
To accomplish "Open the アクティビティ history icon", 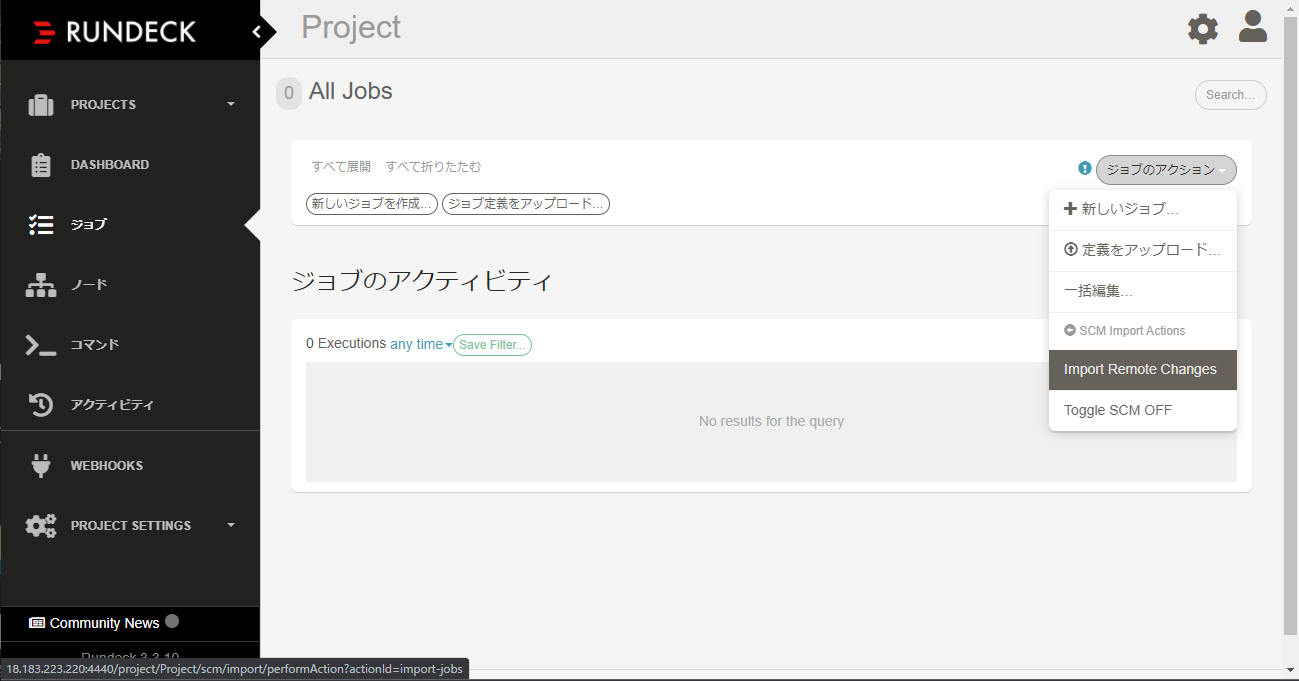I will (41, 405).
